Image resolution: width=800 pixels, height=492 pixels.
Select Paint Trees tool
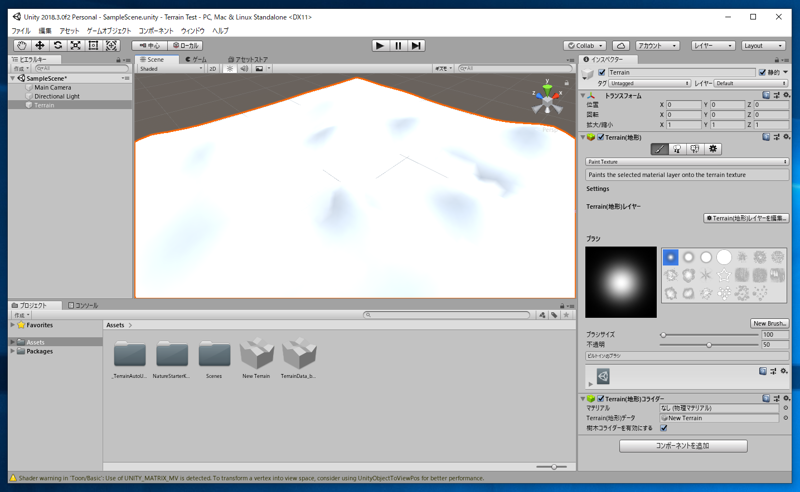pos(677,149)
